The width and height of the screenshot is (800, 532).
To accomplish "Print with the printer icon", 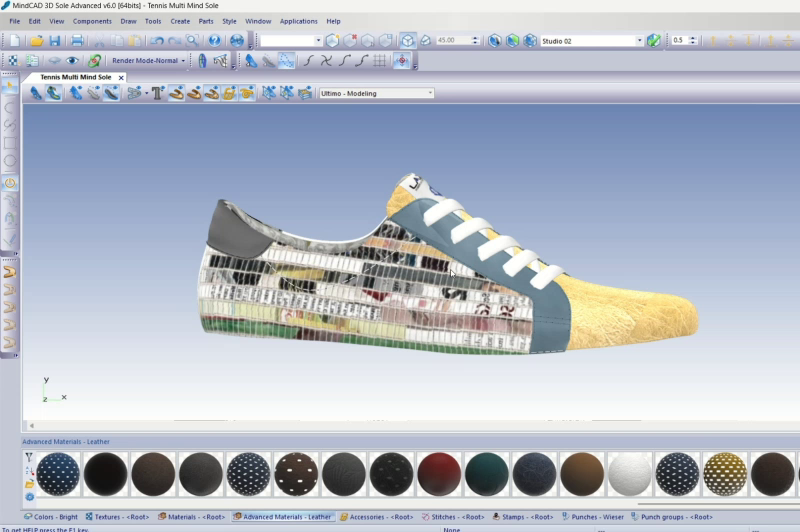I will (77, 41).
